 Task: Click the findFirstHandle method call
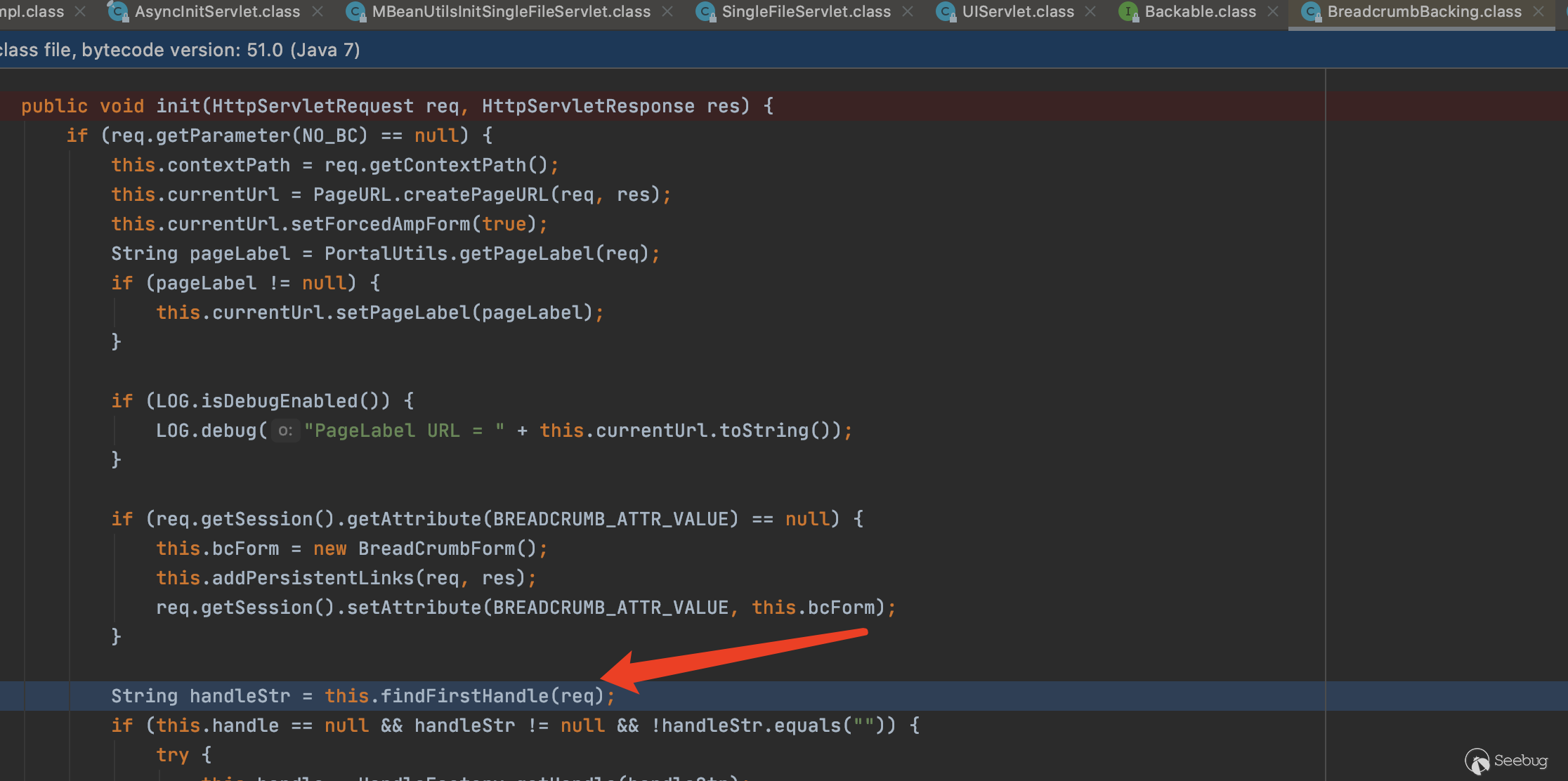[464, 696]
